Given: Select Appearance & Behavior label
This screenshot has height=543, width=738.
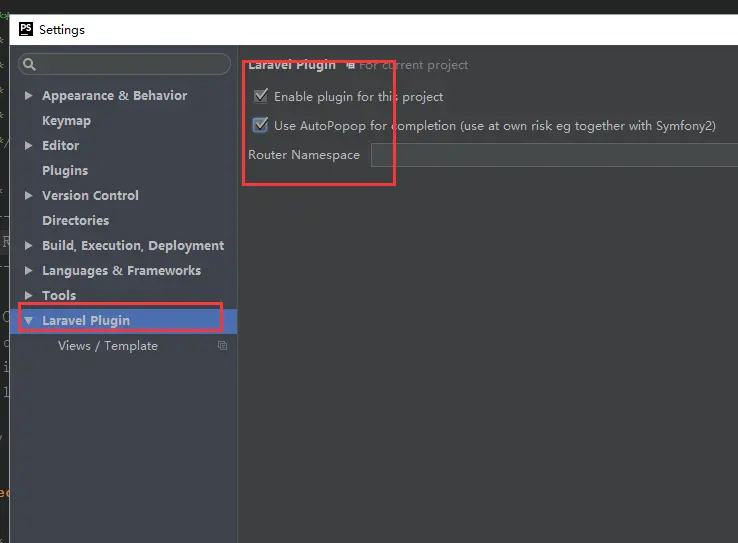Looking at the screenshot, I should click(114, 96).
